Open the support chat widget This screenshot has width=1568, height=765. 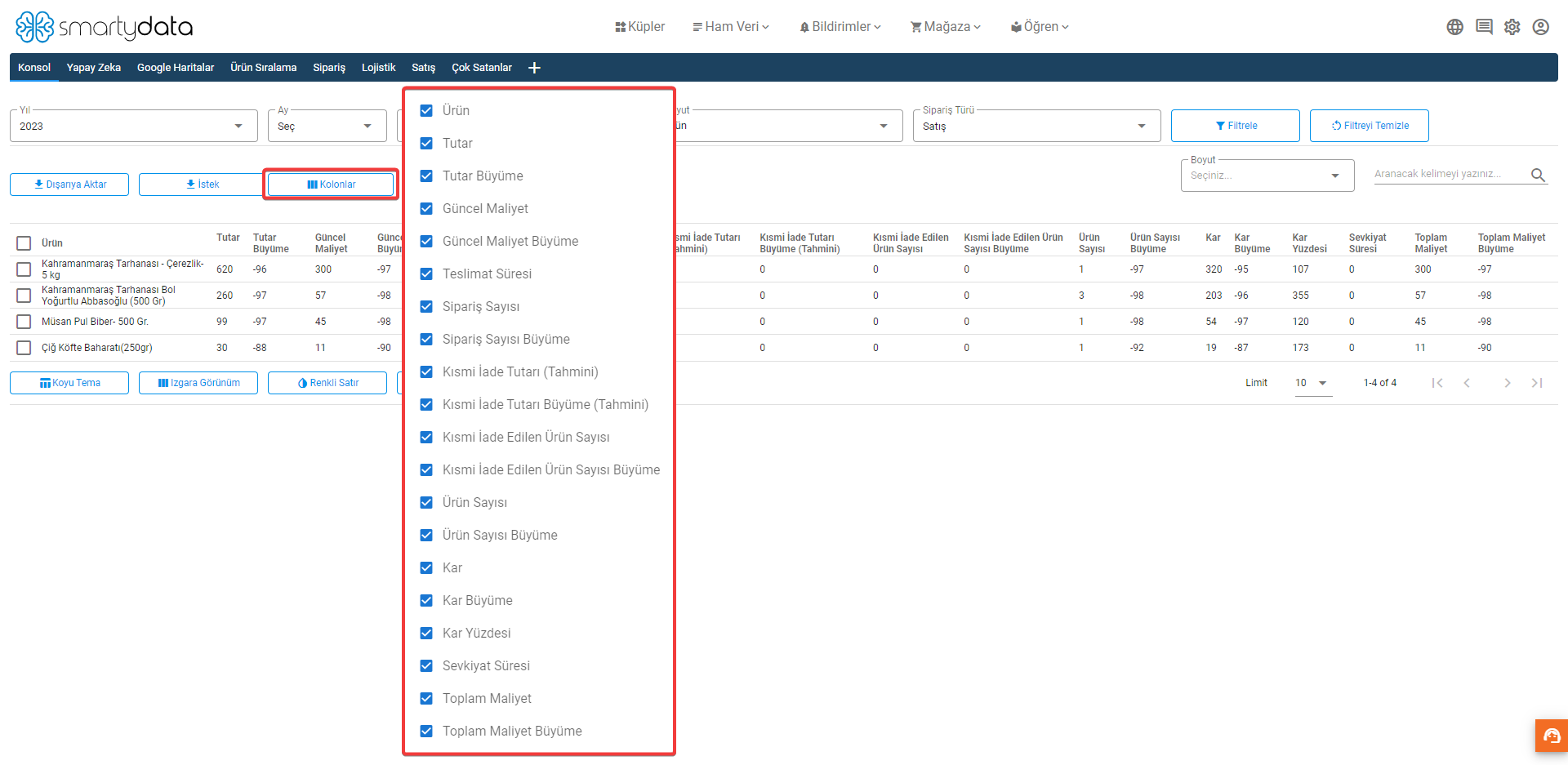(1552, 736)
